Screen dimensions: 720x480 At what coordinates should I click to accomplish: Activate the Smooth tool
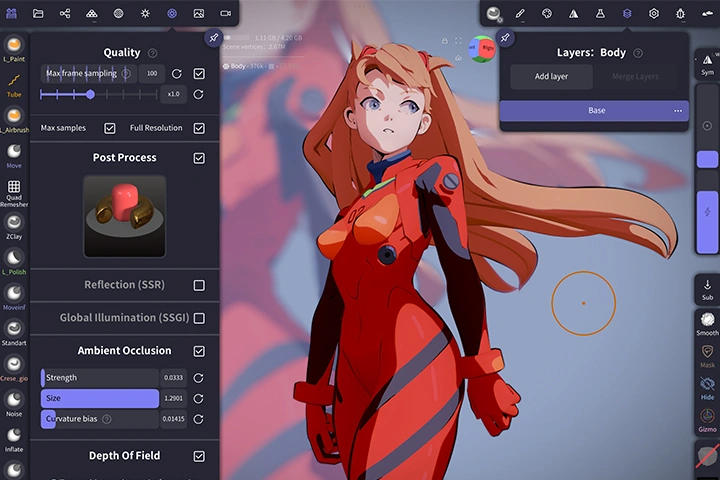(x=707, y=324)
